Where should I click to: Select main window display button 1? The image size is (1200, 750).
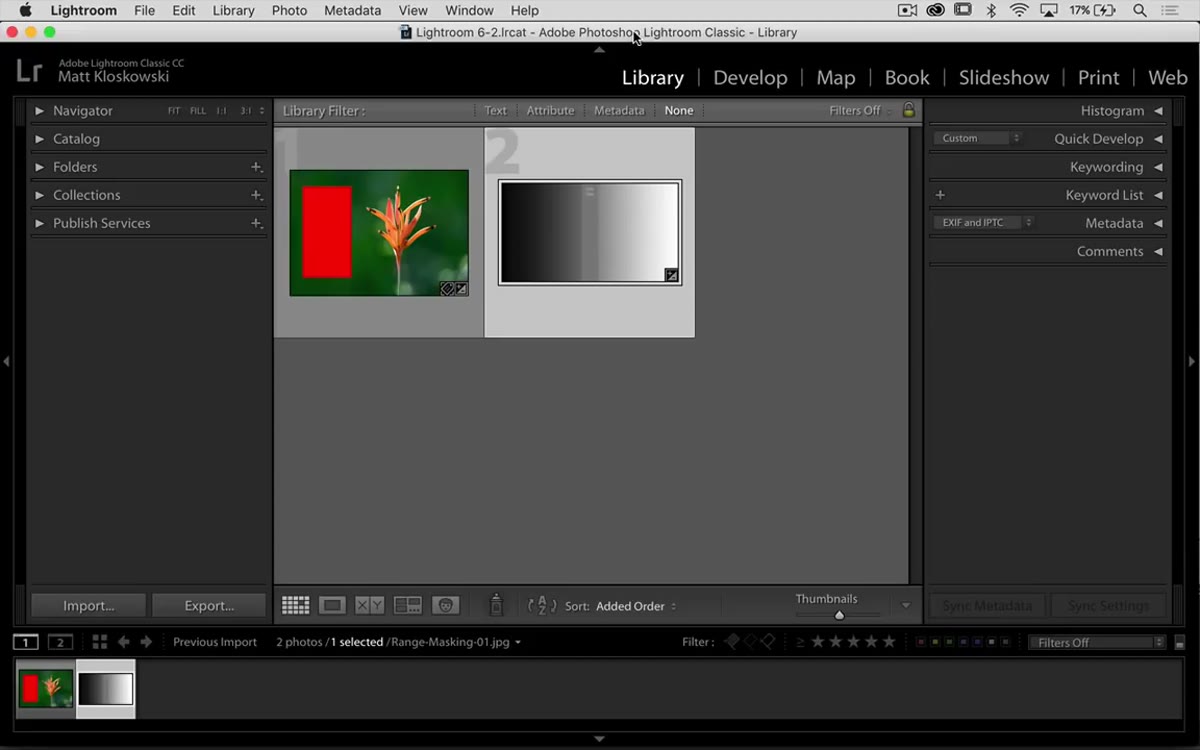(26, 642)
